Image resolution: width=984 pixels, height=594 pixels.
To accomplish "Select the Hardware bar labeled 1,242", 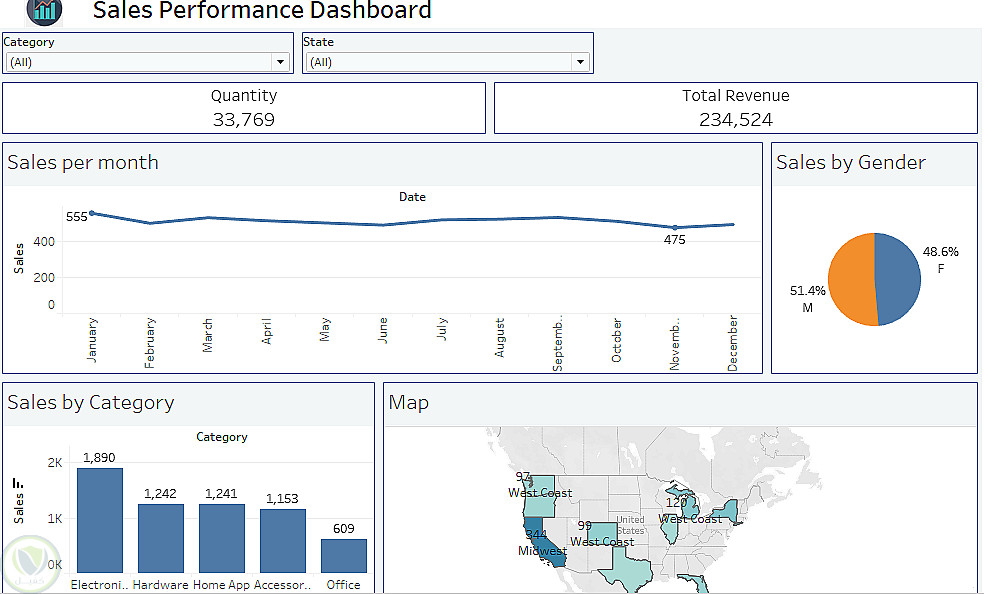I will (161, 538).
